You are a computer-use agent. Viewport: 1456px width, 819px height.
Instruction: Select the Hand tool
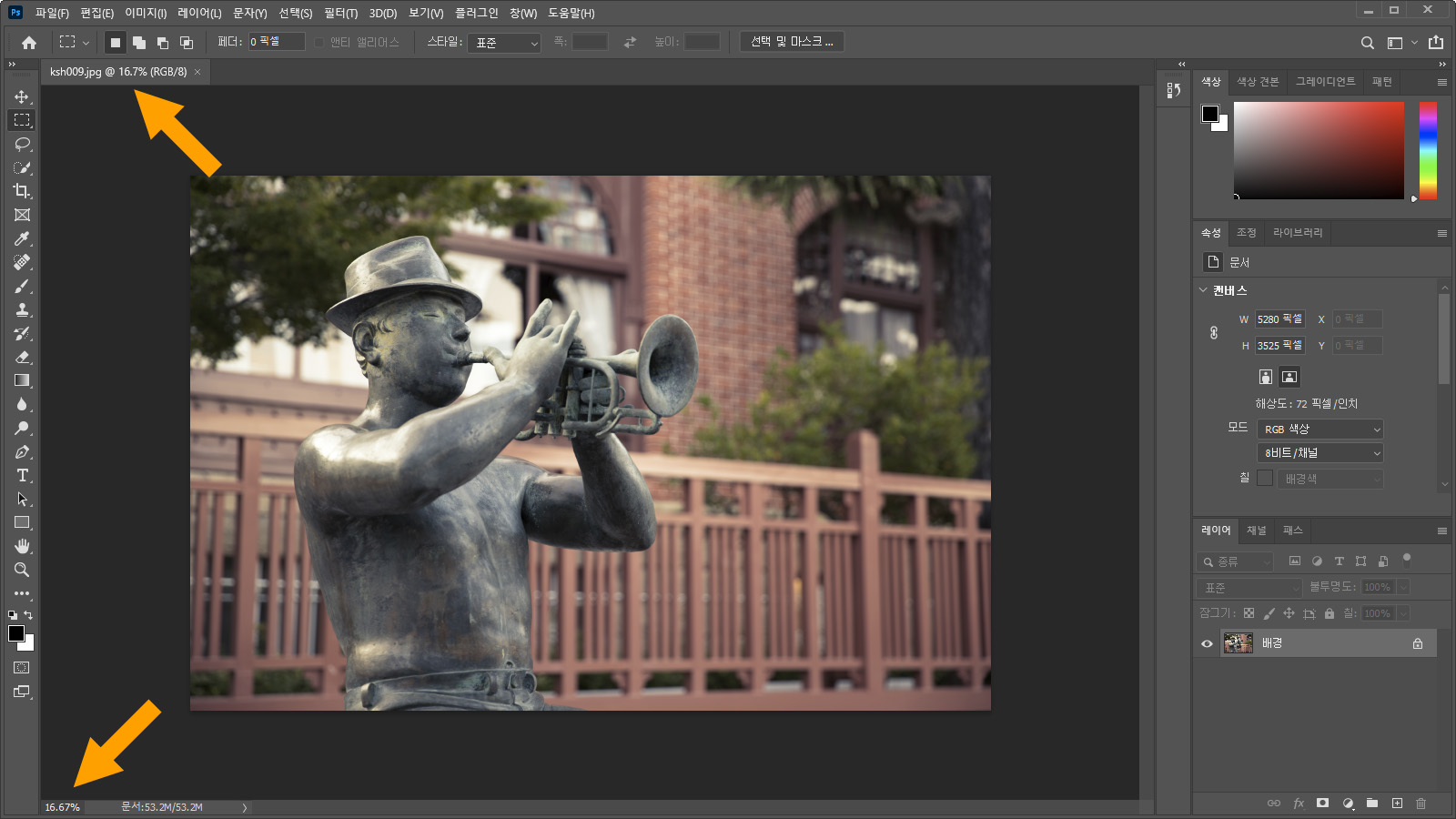tap(22, 546)
